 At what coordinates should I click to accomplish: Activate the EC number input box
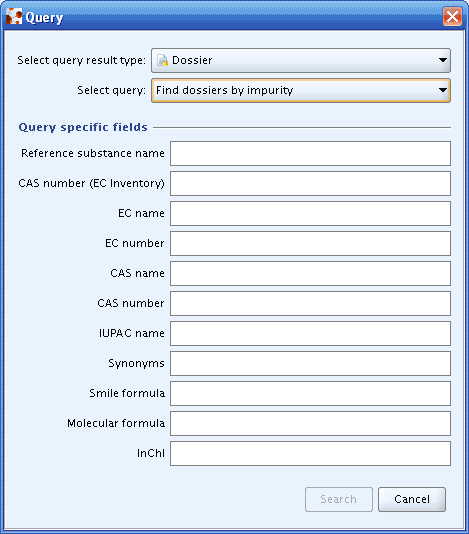310,244
